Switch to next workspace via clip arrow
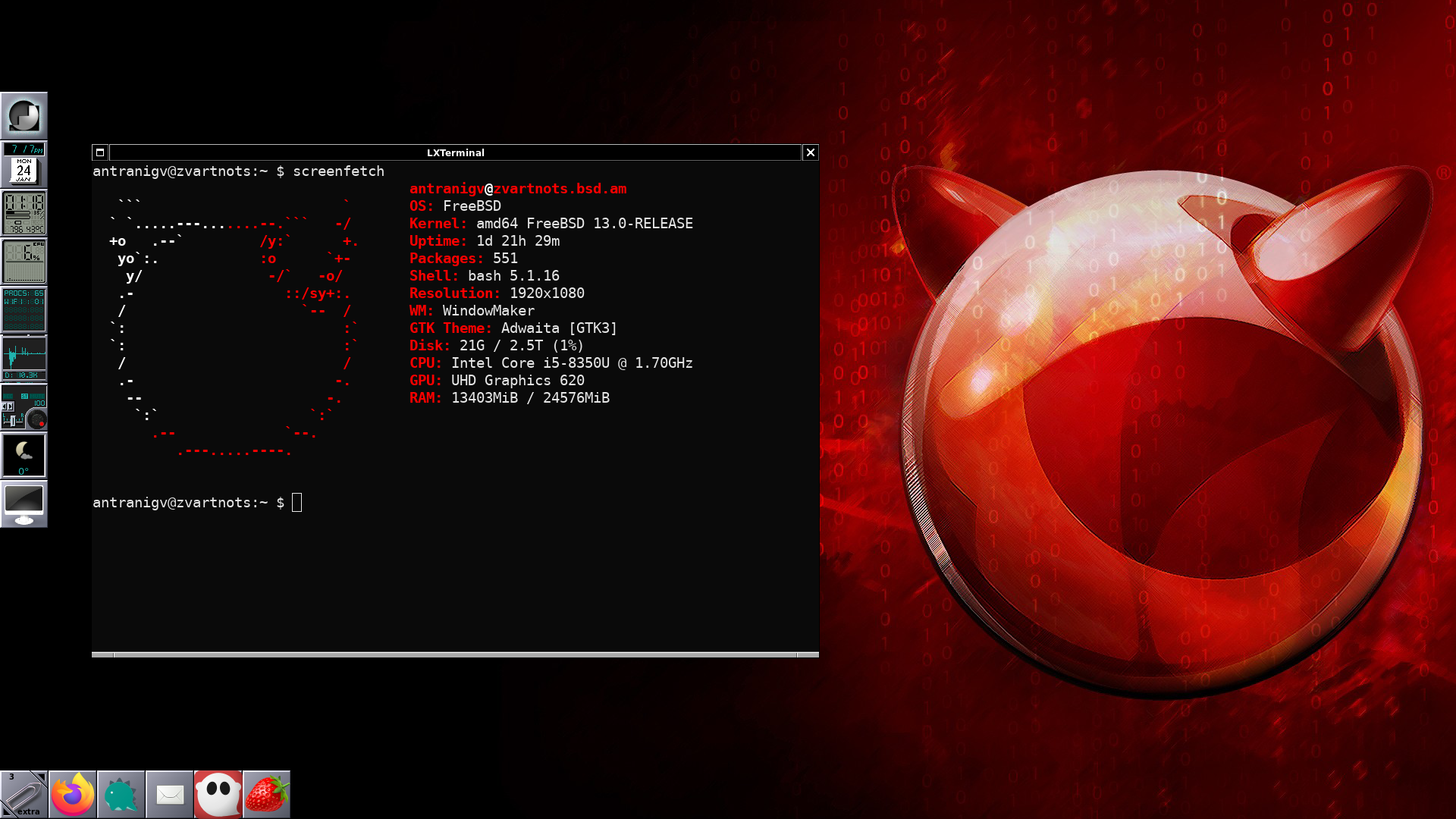The image size is (1456, 819). click(x=42, y=777)
